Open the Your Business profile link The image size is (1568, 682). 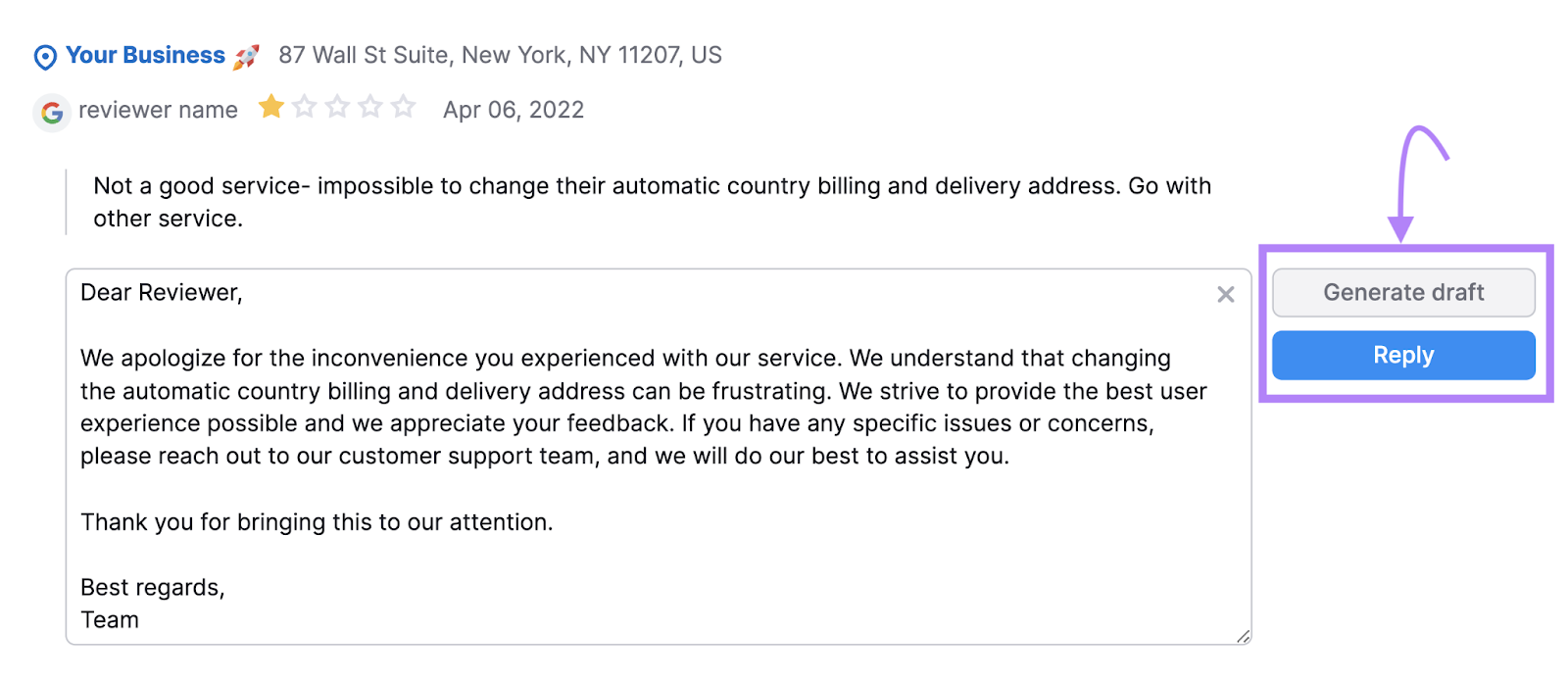[143, 56]
